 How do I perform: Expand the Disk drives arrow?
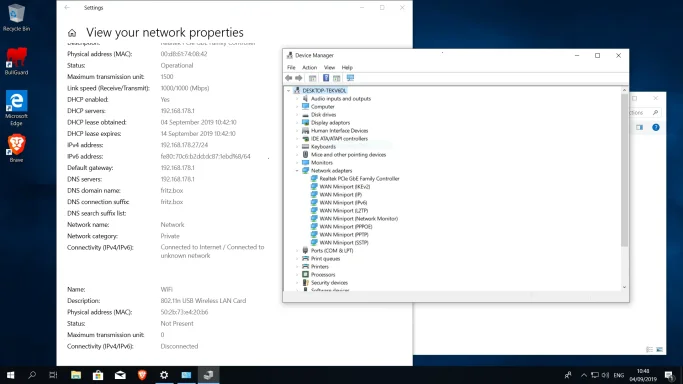coord(298,115)
